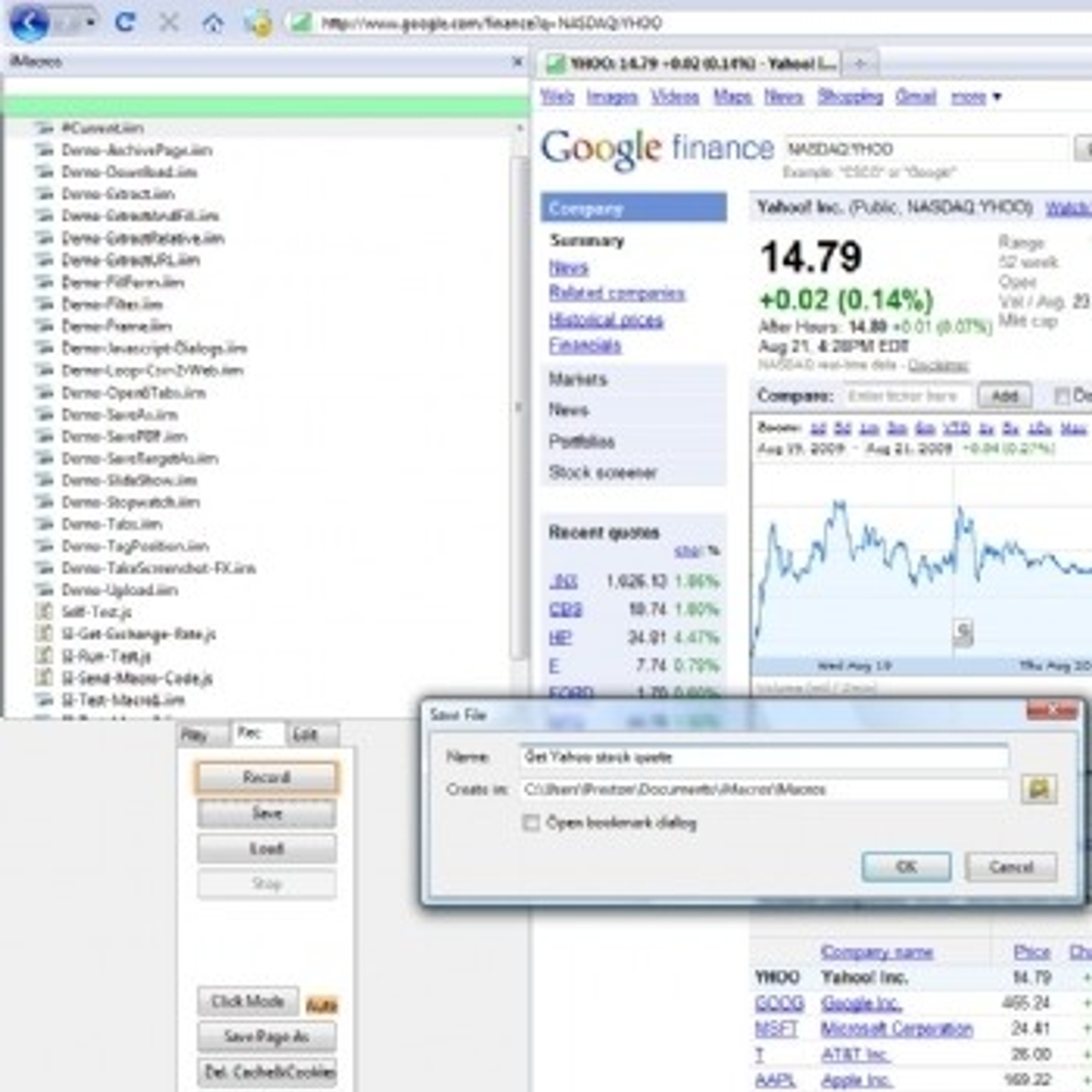Image resolution: width=1092 pixels, height=1092 pixels.
Task: Click the Demo-ExtractURL.iim file icon
Action: 44,260
